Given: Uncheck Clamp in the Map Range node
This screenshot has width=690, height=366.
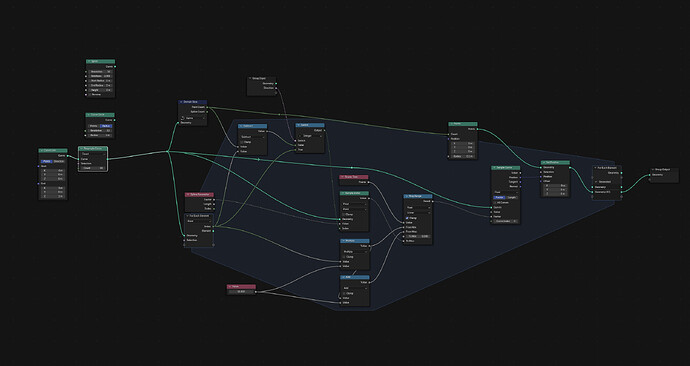Looking at the screenshot, I should tap(407, 218).
